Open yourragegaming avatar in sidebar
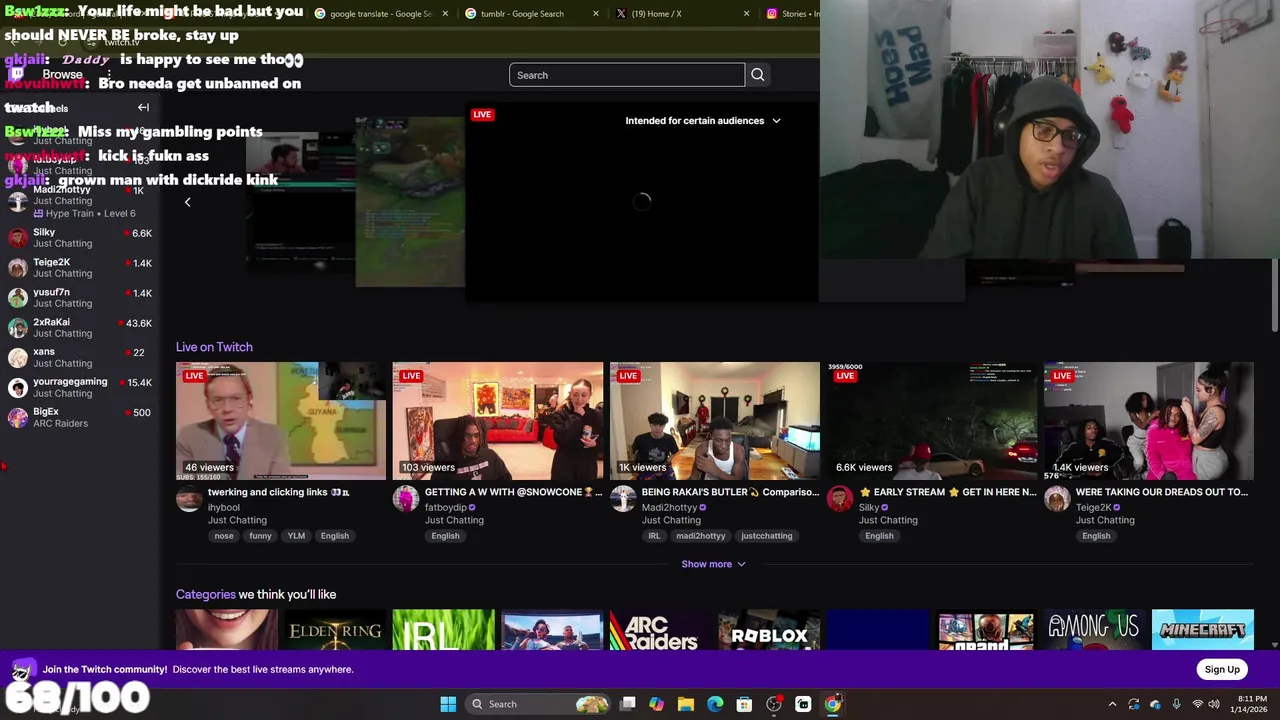This screenshot has height=720, width=1280. (17, 388)
